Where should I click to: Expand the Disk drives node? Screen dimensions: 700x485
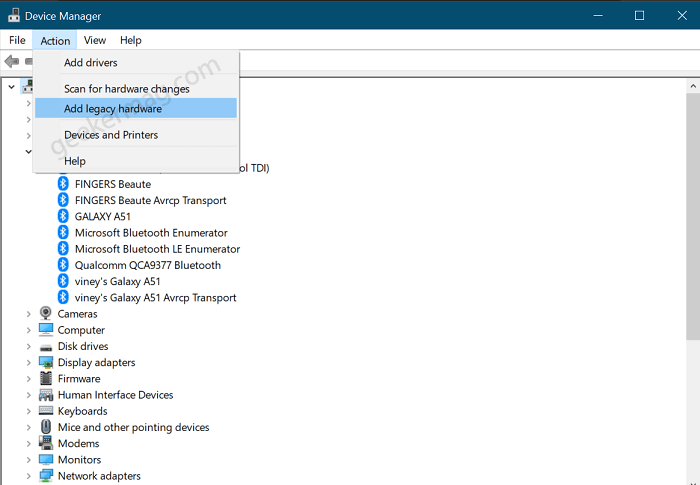coord(28,346)
